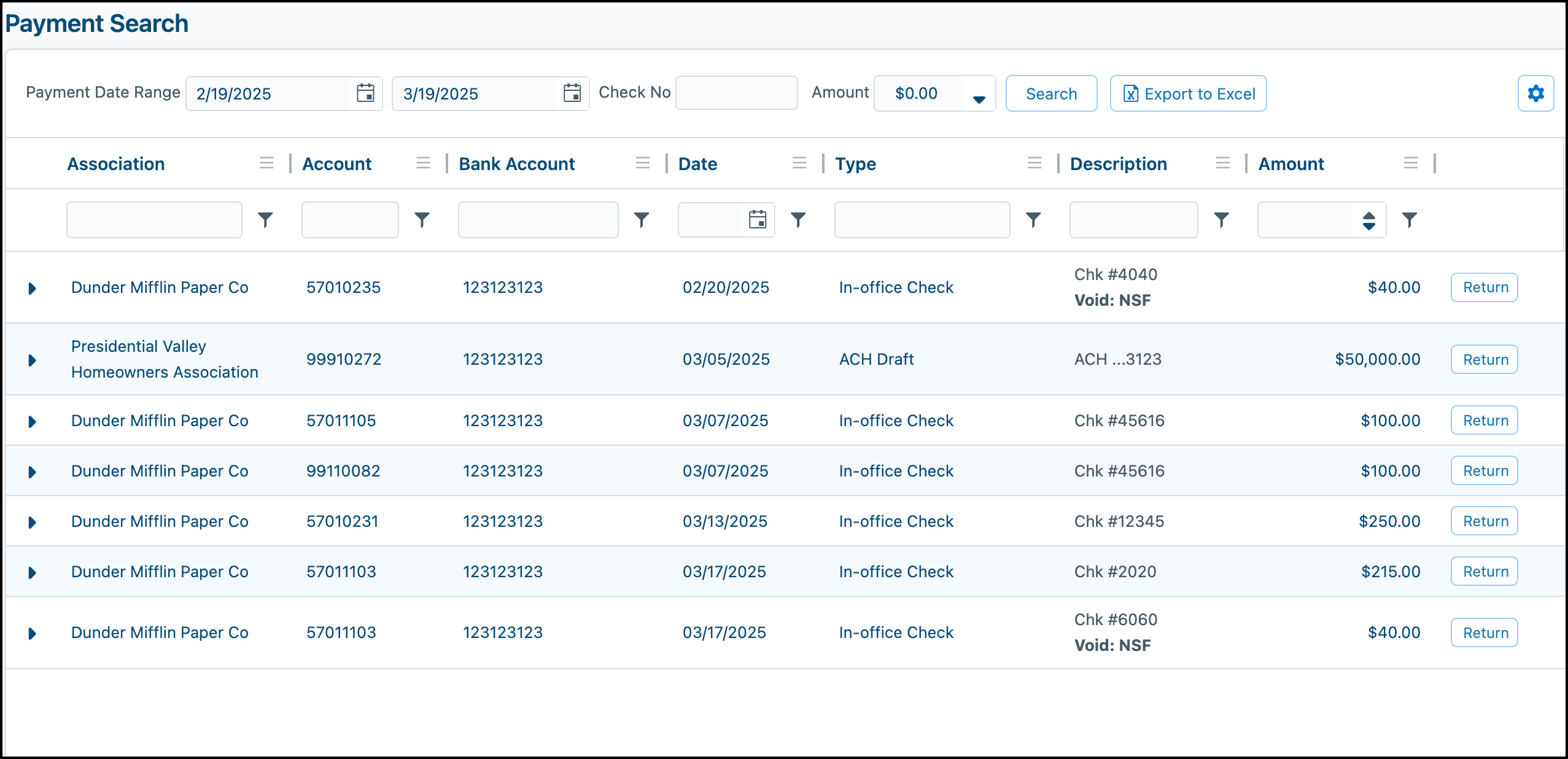Screen dimensions: 1568x759
Task: Open the Amount column menu icon
Action: [x=1410, y=163]
